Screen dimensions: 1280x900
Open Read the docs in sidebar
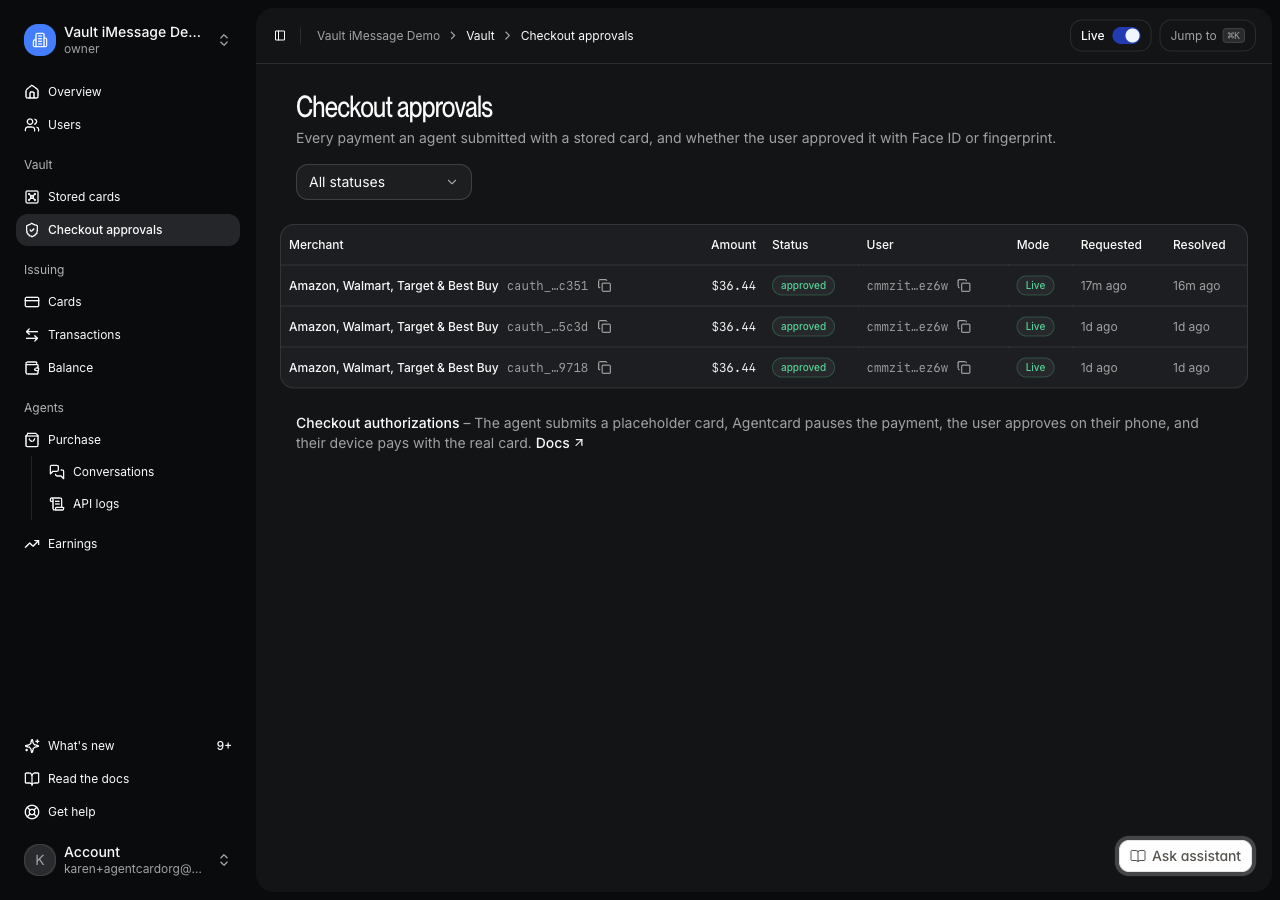pyautogui.click(x=128, y=779)
